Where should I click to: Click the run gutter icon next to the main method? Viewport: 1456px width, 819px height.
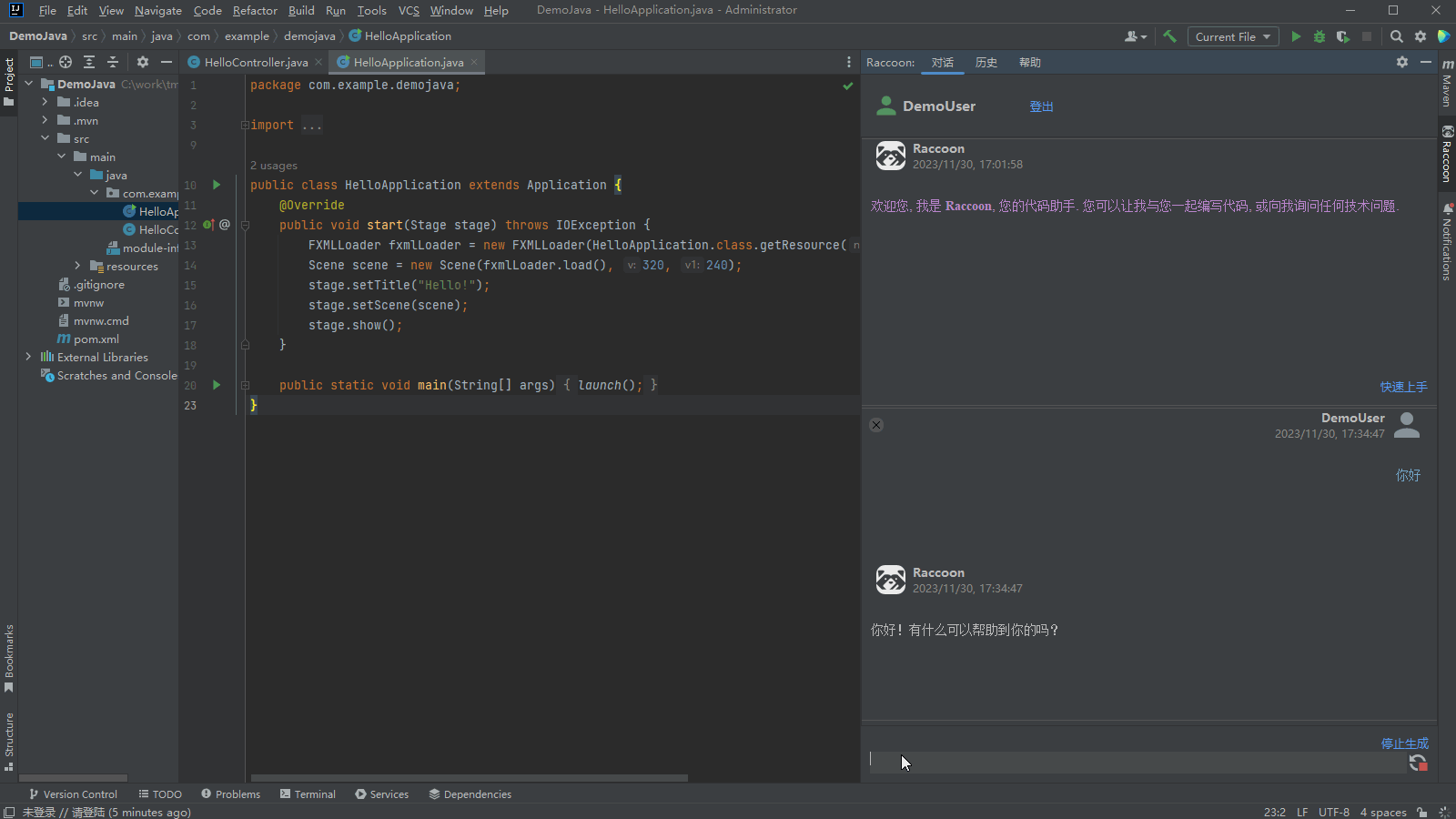pos(217,385)
